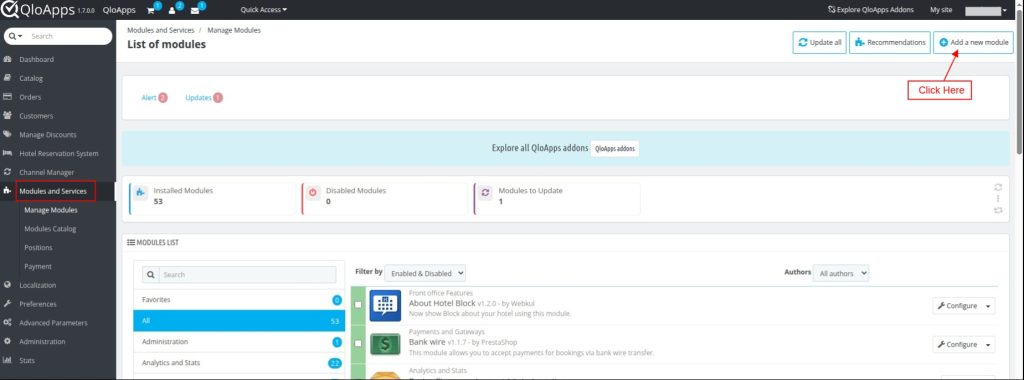Image resolution: width=1024 pixels, height=380 pixels.
Task: Open the sidebar search type dropdown
Action: pos(16,37)
